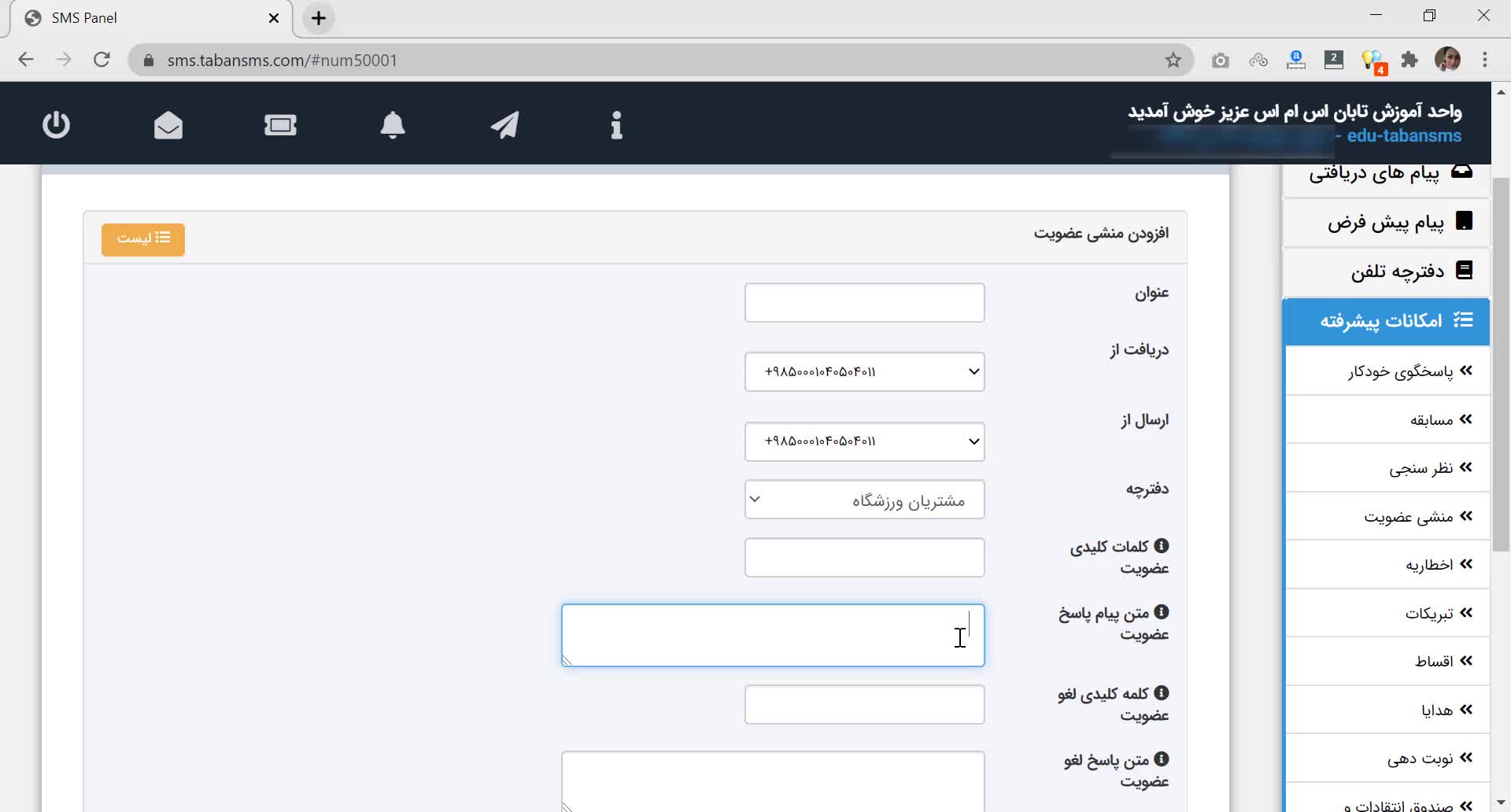1511x812 pixels.
Task: Click the orange لیست button
Action: pos(142,239)
